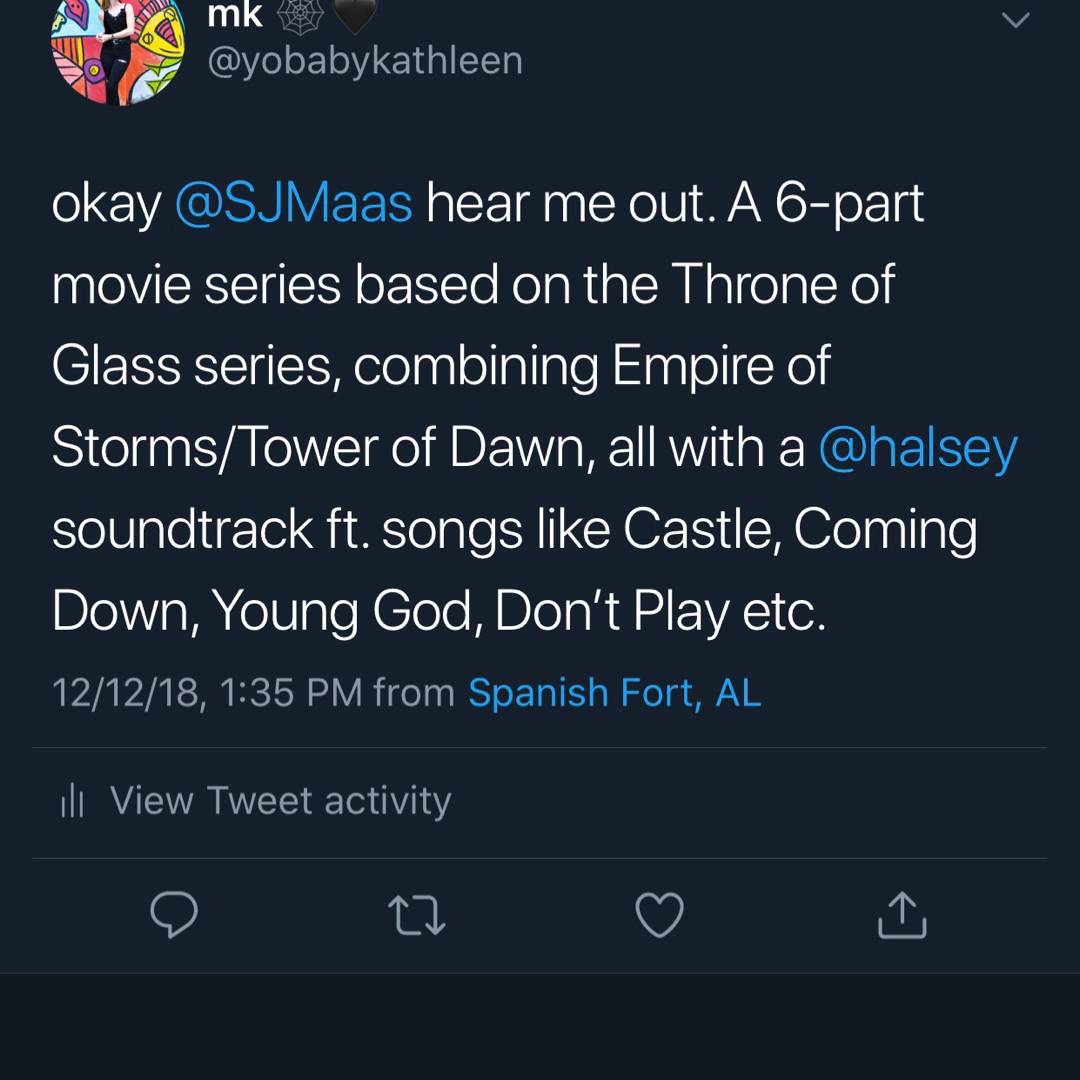Retweet this tweet using the arrows icon

pyautogui.click(x=418, y=915)
